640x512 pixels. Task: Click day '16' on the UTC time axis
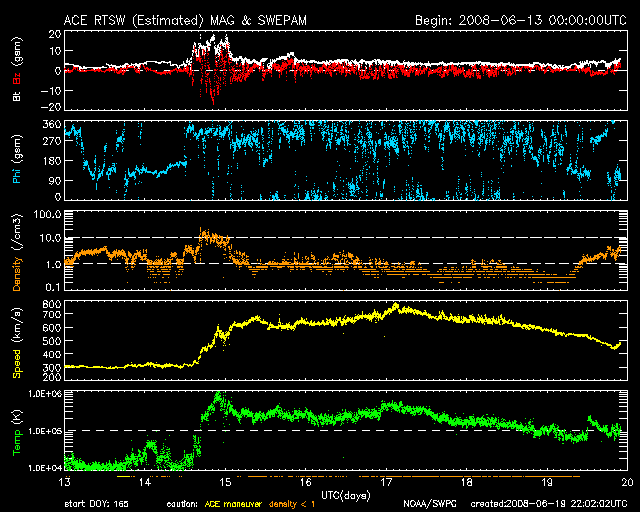click(x=306, y=482)
